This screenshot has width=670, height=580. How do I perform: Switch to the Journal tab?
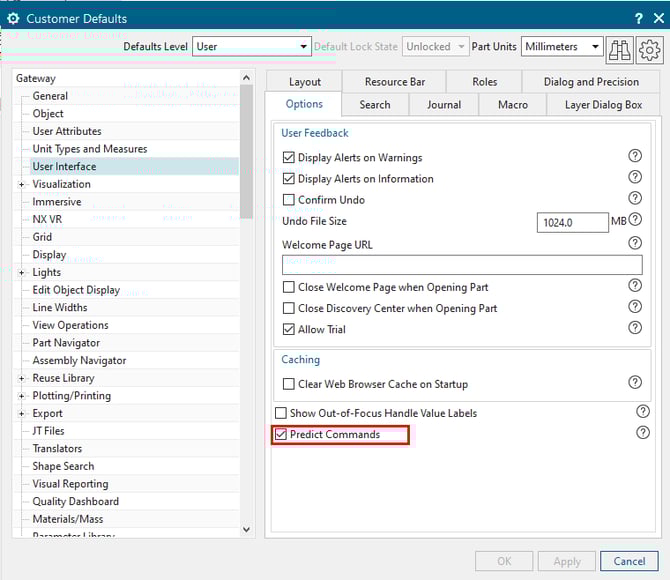[444, 105]
